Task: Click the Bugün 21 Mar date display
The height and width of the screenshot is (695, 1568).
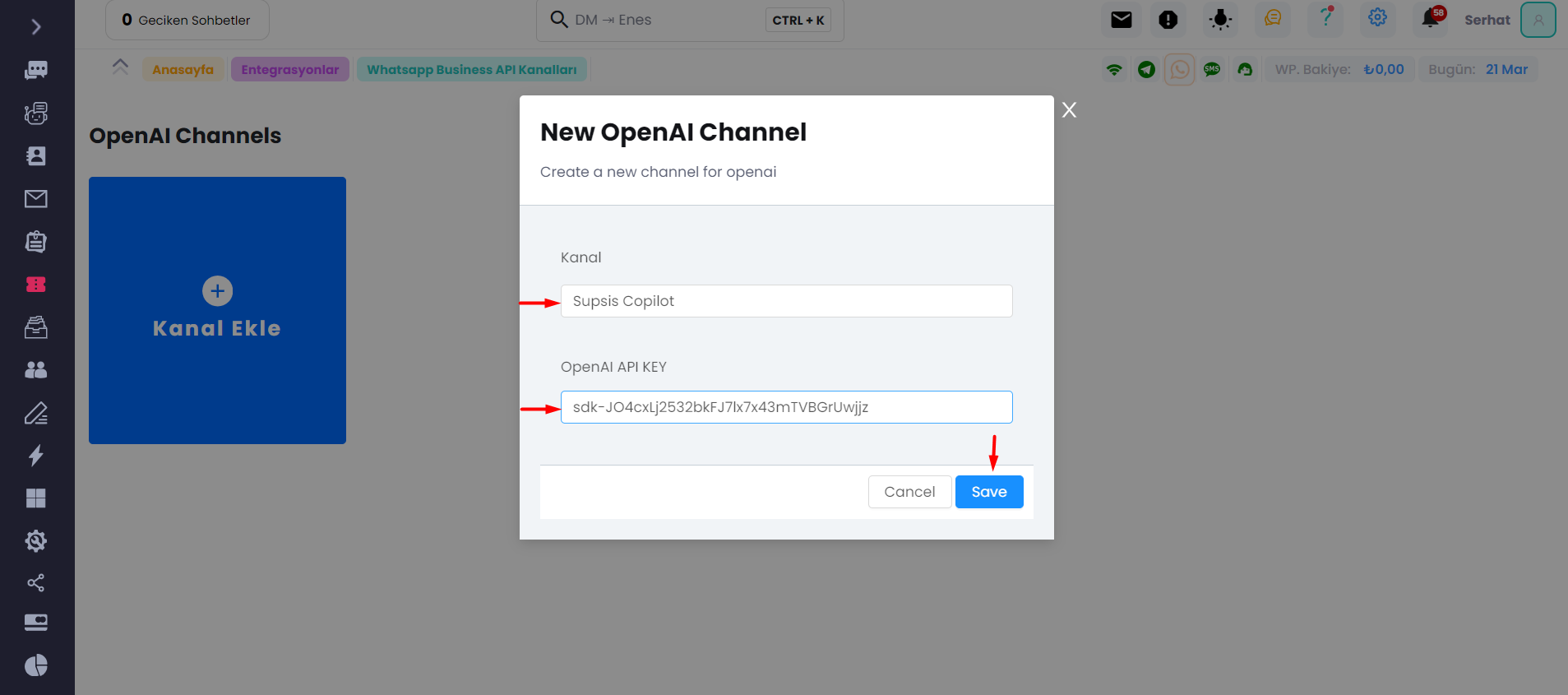Action: tap(1478, 70)
